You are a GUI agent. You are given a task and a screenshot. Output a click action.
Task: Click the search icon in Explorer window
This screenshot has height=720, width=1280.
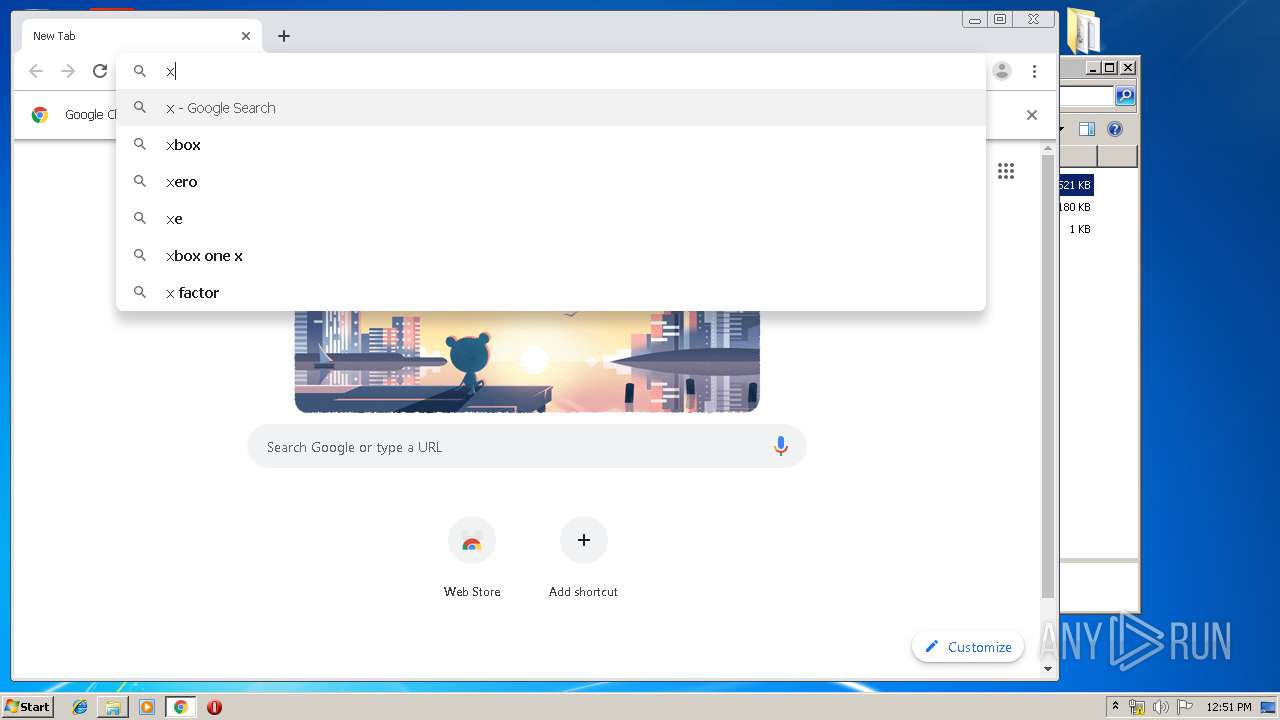[x=1125, y=96]
